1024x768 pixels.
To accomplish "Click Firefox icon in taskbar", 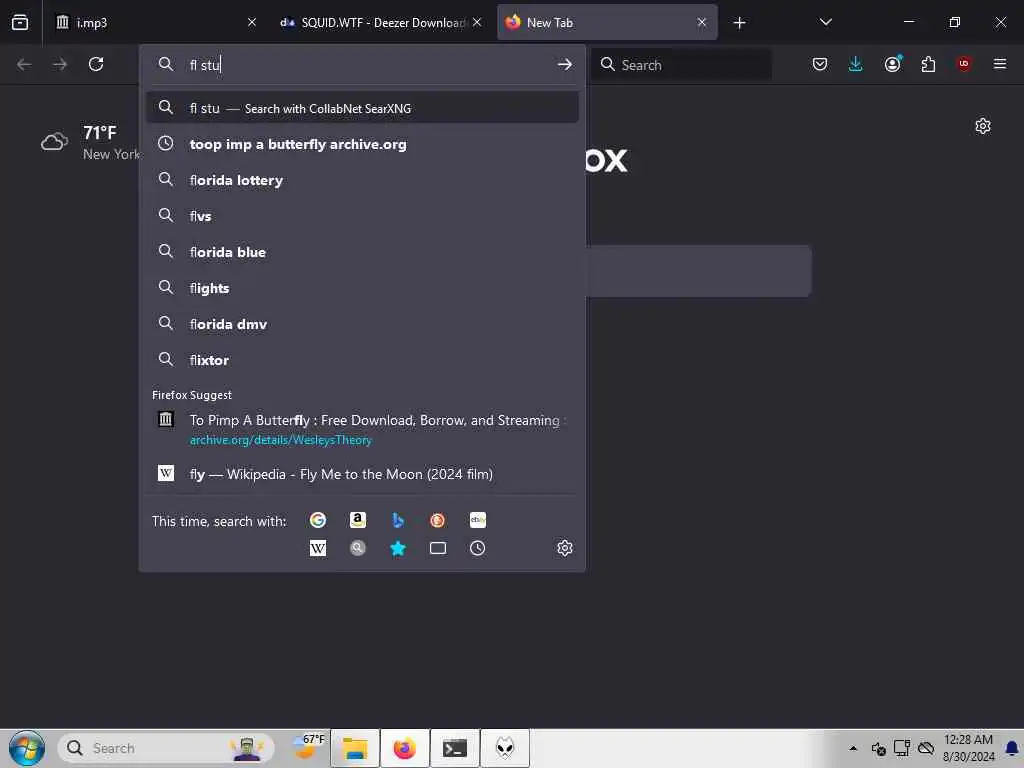I will coord(405,748).
